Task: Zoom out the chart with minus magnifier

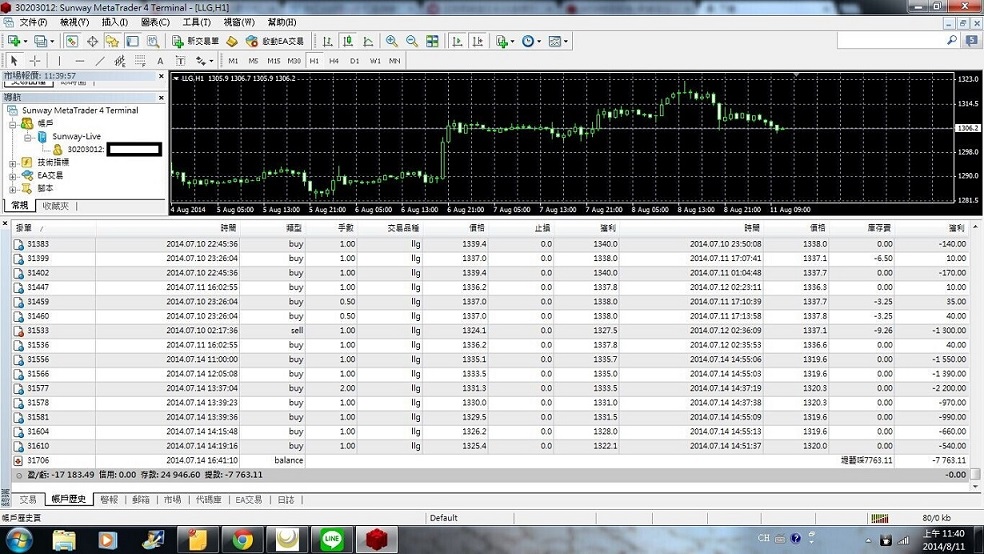Action: 412,41
